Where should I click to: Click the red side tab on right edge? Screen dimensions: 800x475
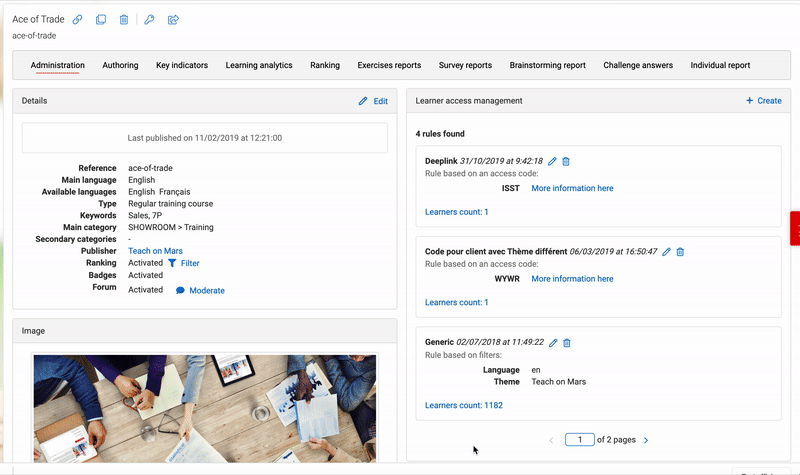795,228
